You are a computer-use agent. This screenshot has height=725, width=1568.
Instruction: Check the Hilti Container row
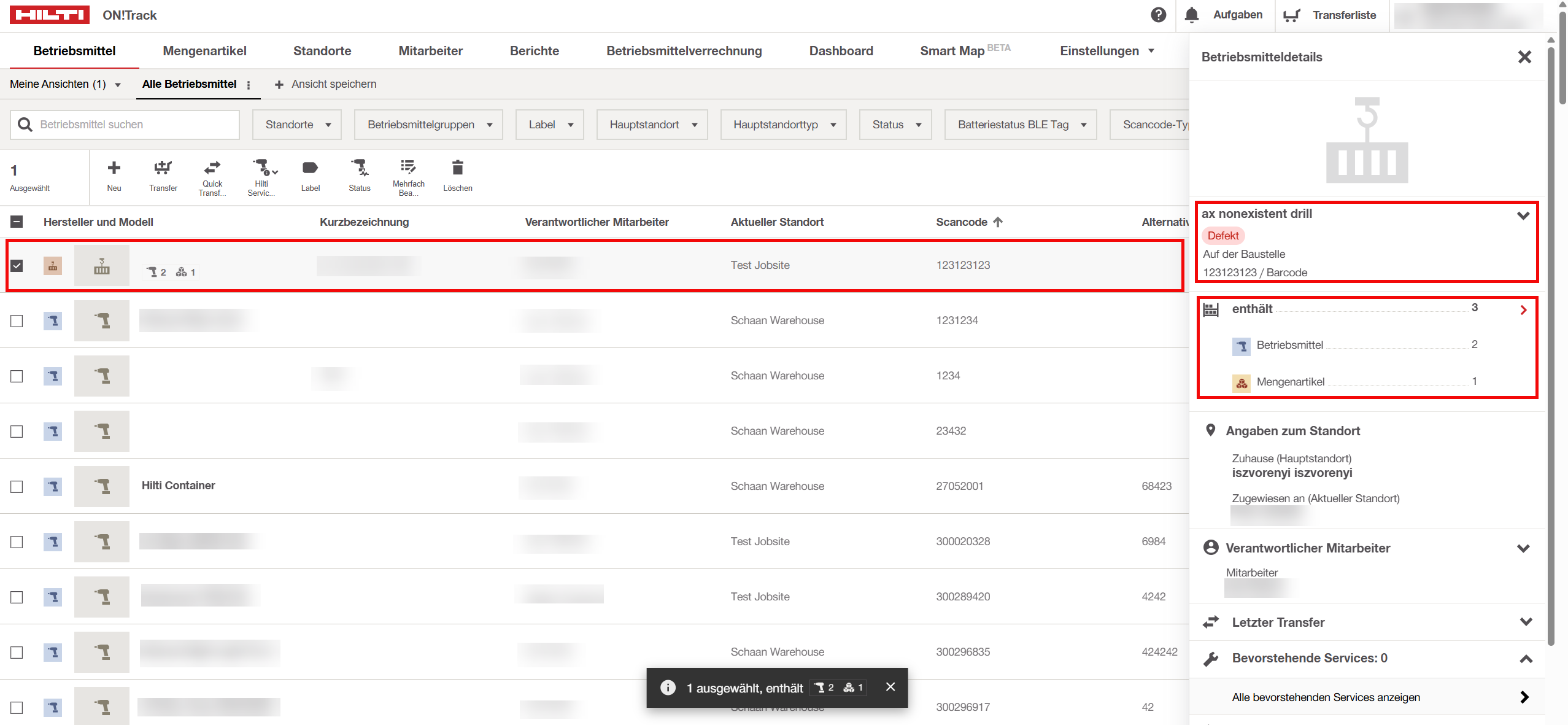(x=17, y=487)
